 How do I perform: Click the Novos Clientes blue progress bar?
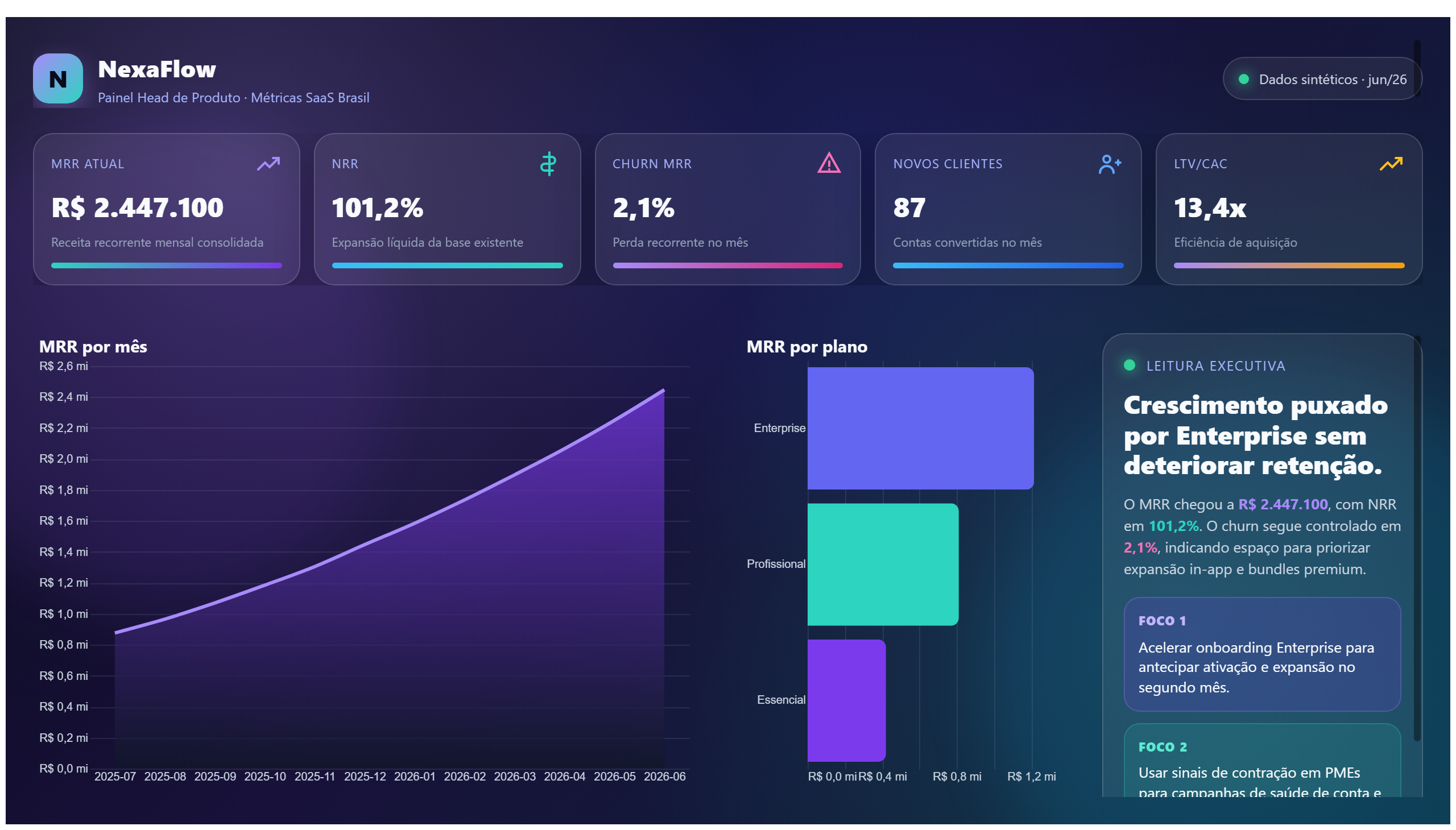(1008, 265)
